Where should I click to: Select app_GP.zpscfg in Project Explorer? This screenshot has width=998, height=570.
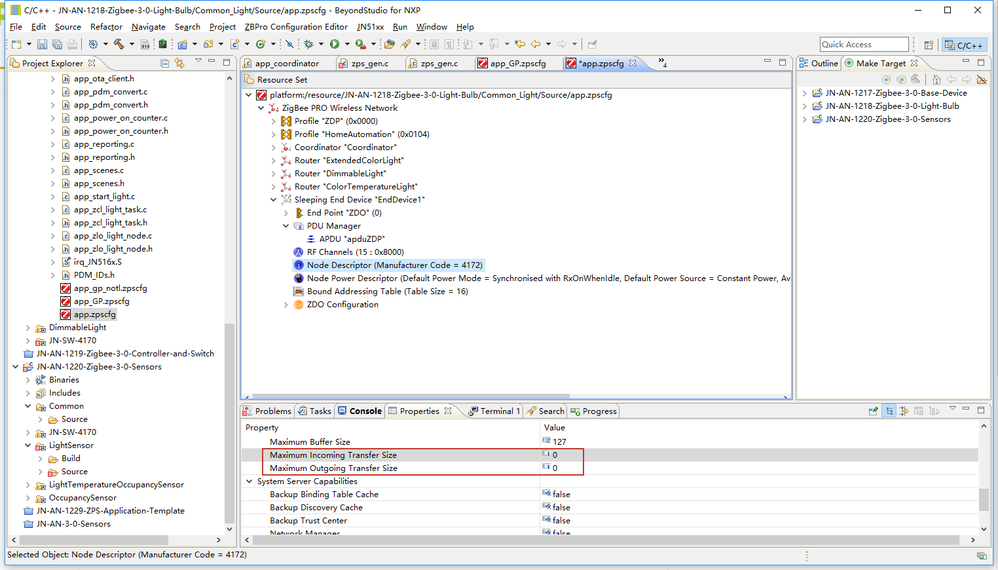[x=101, y=301]
